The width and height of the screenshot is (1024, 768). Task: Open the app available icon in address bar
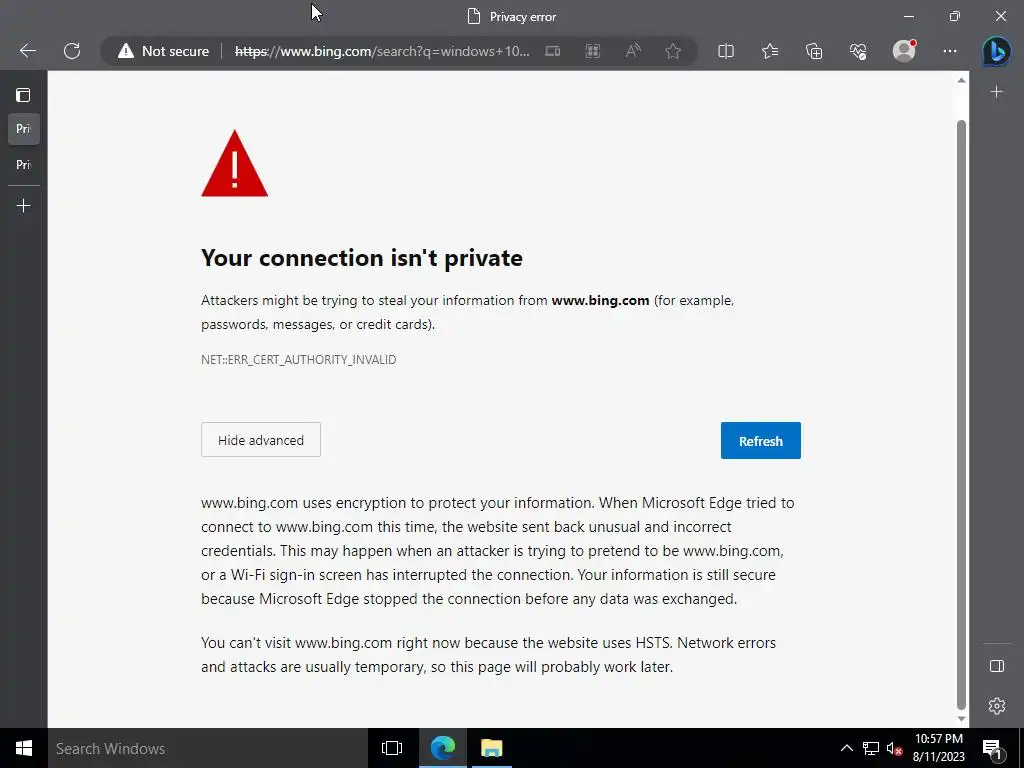pos(552,51)
